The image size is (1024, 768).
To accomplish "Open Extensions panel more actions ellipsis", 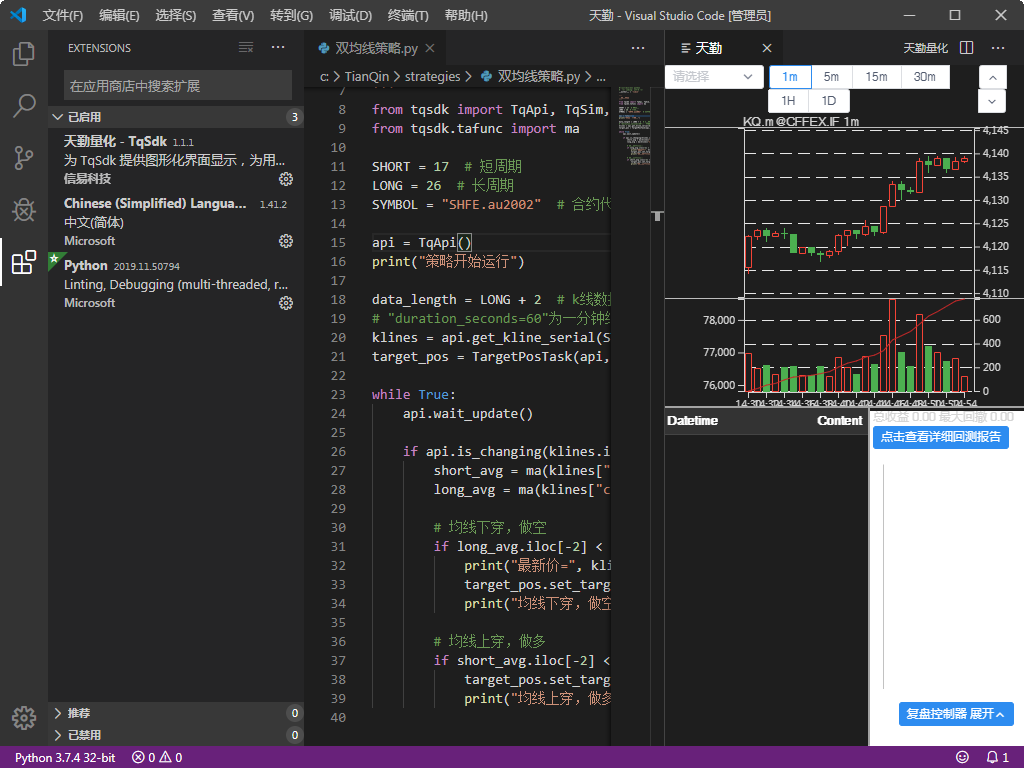I will coord(278,48).
